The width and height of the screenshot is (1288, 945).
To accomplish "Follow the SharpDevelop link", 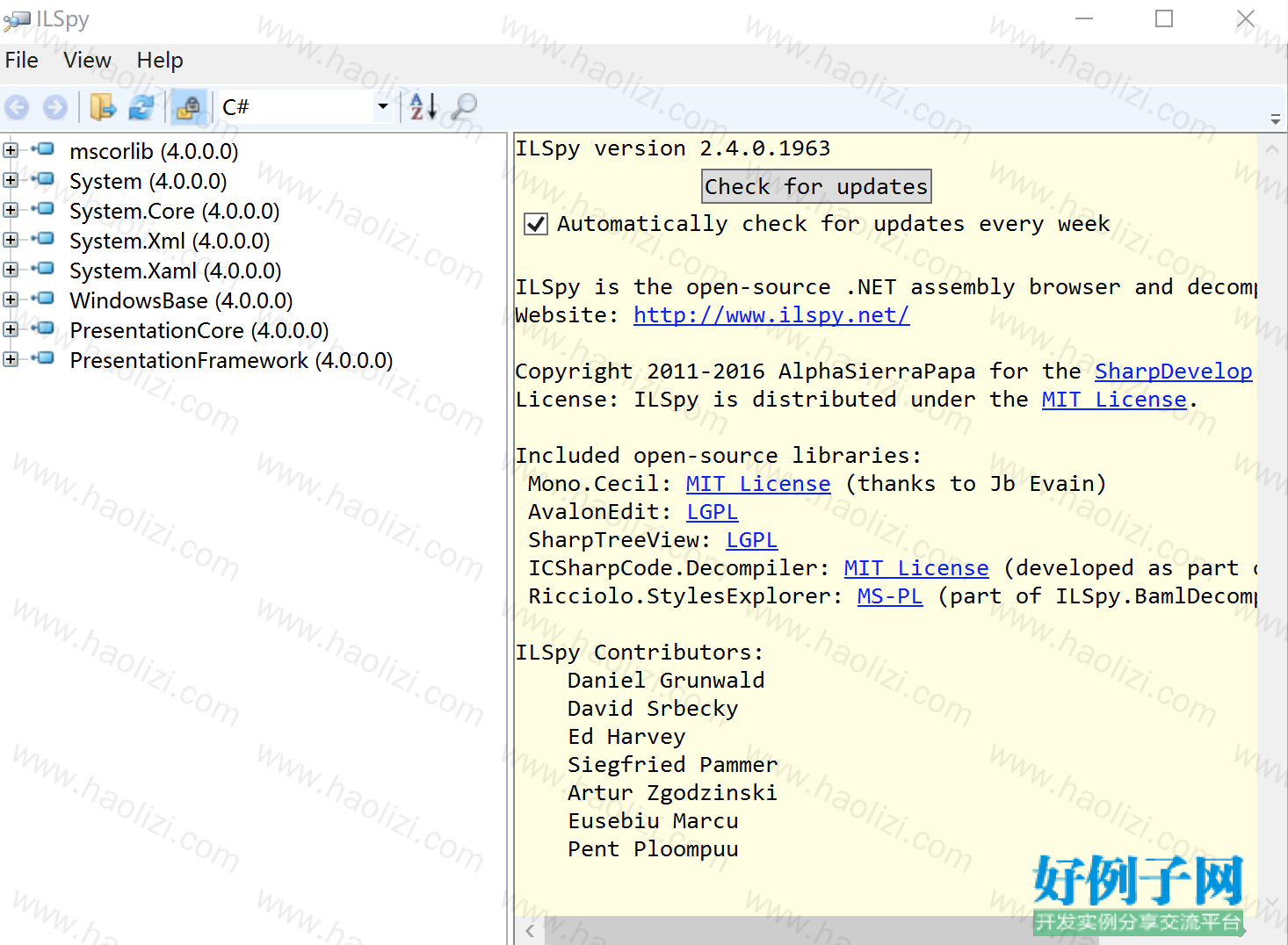I will [x=1173, y=372].
